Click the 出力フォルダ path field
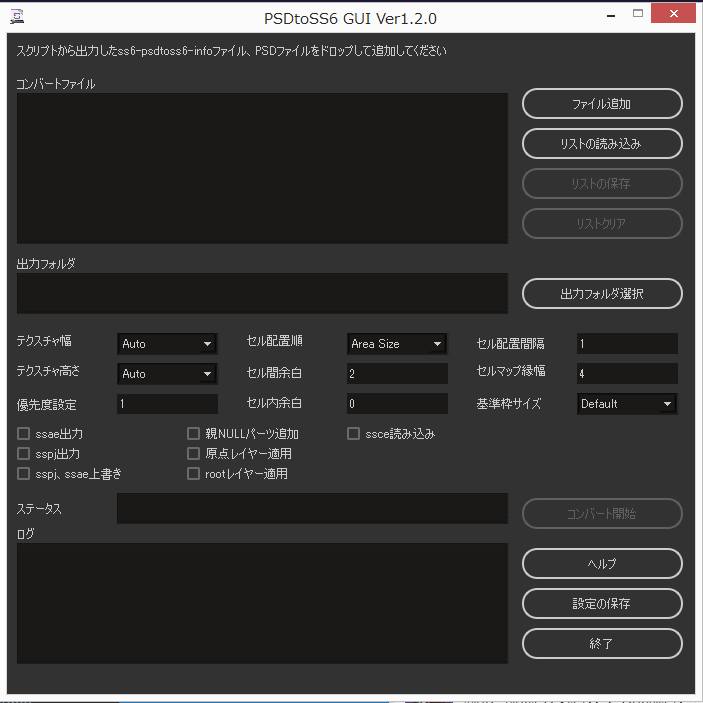 click(x=262, y=294)
